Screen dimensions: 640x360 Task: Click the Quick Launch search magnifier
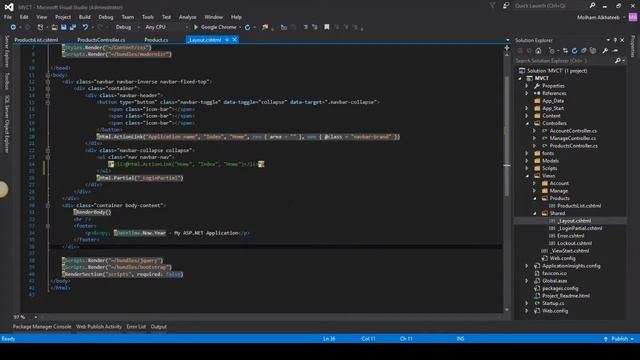(x=592, y=5)
